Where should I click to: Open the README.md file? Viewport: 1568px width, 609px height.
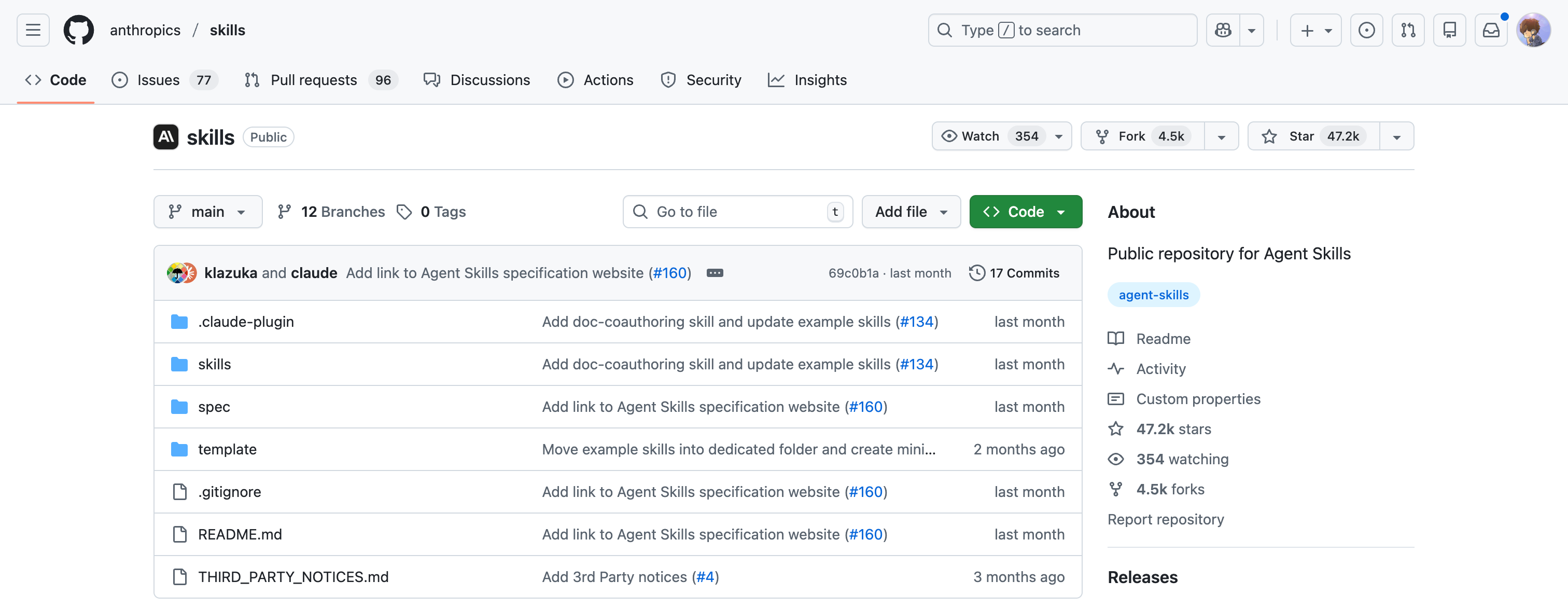pyautogui.click(x=240, y=534)
